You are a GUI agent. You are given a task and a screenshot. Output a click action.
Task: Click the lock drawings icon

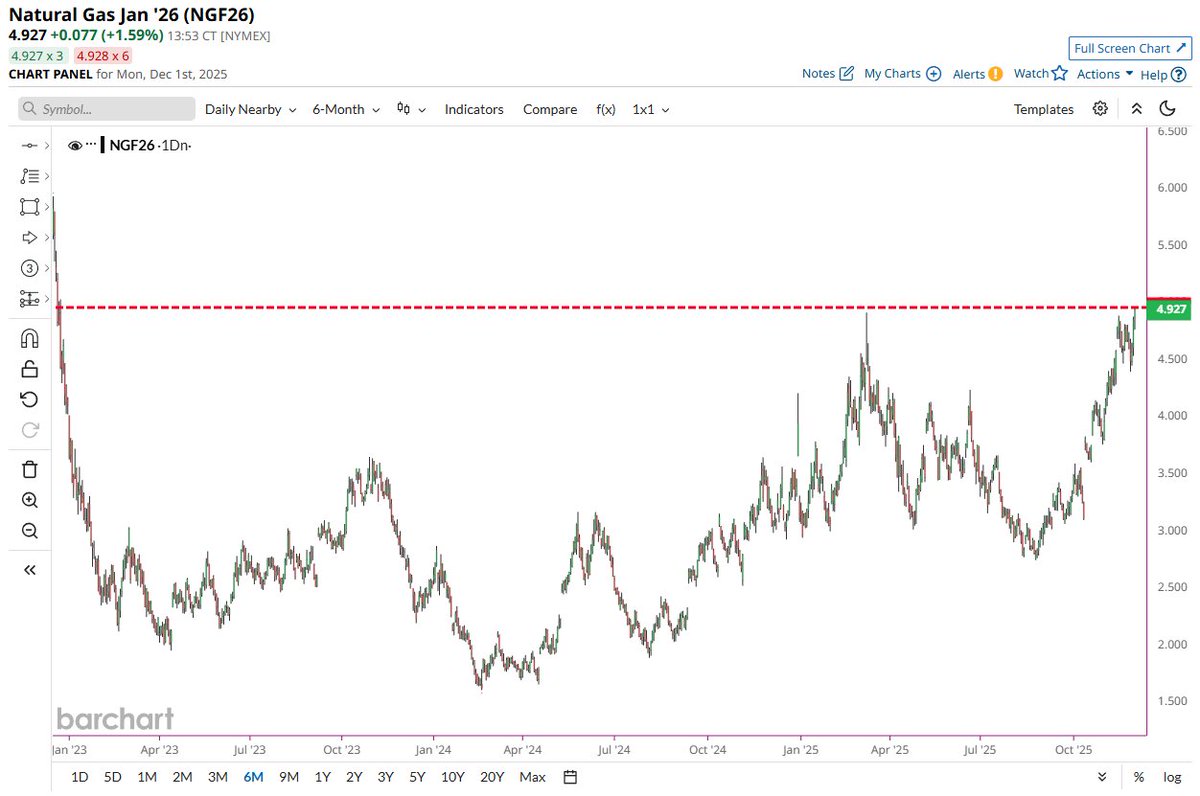(x=29, y=368)
